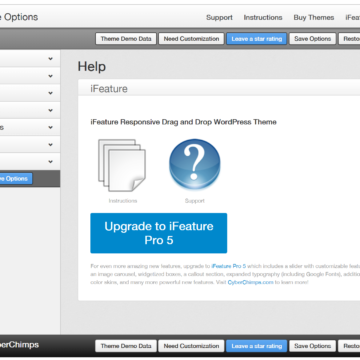Click the "Support" caption under the question mark
This screenshot has height=360, width=360.
point(195,201)
